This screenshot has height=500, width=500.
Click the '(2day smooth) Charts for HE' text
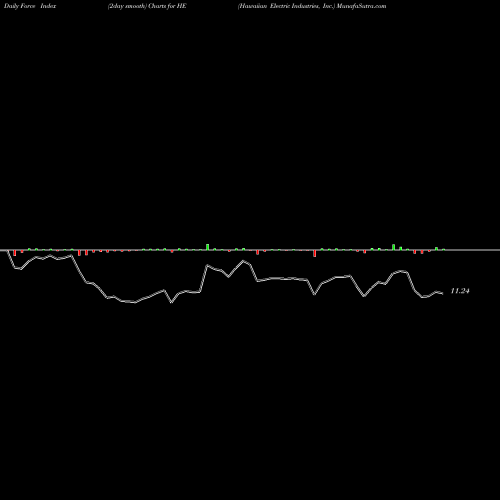click(147, 6)
